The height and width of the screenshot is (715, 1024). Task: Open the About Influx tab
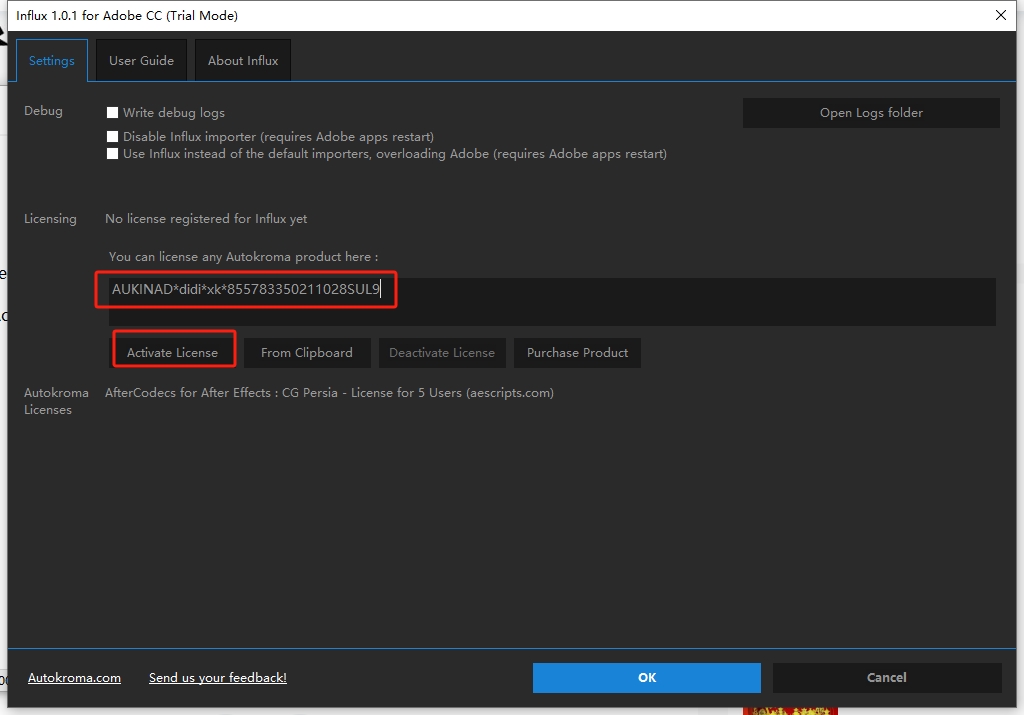click(243, 61)
